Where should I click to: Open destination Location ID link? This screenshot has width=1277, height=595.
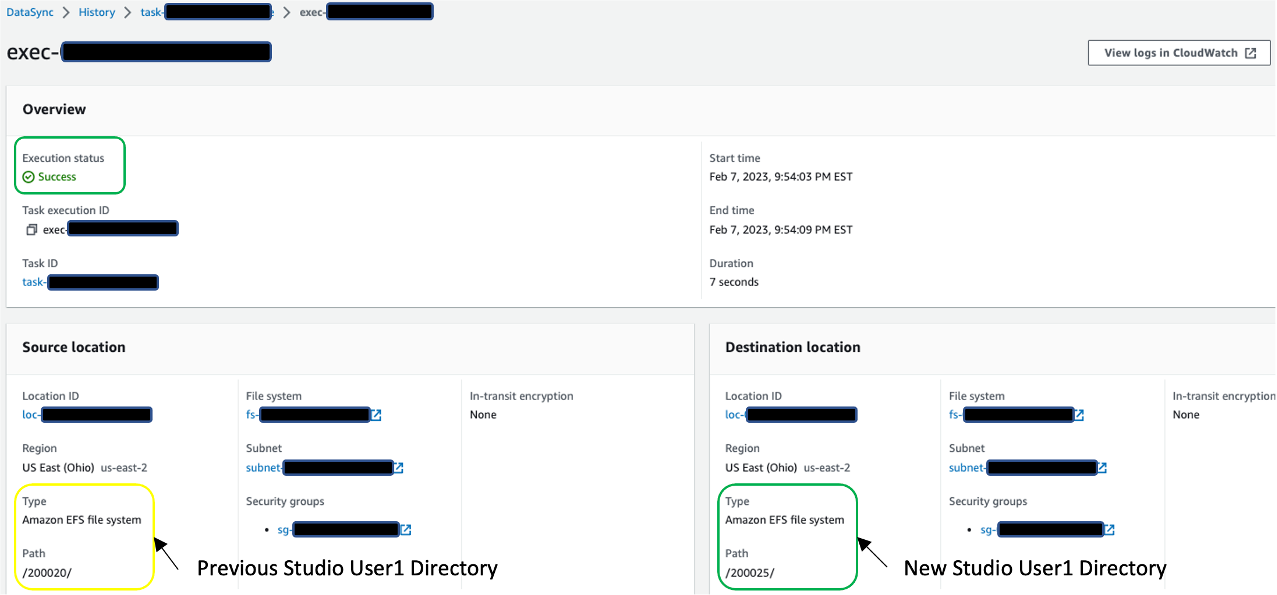tap(791, 414)
